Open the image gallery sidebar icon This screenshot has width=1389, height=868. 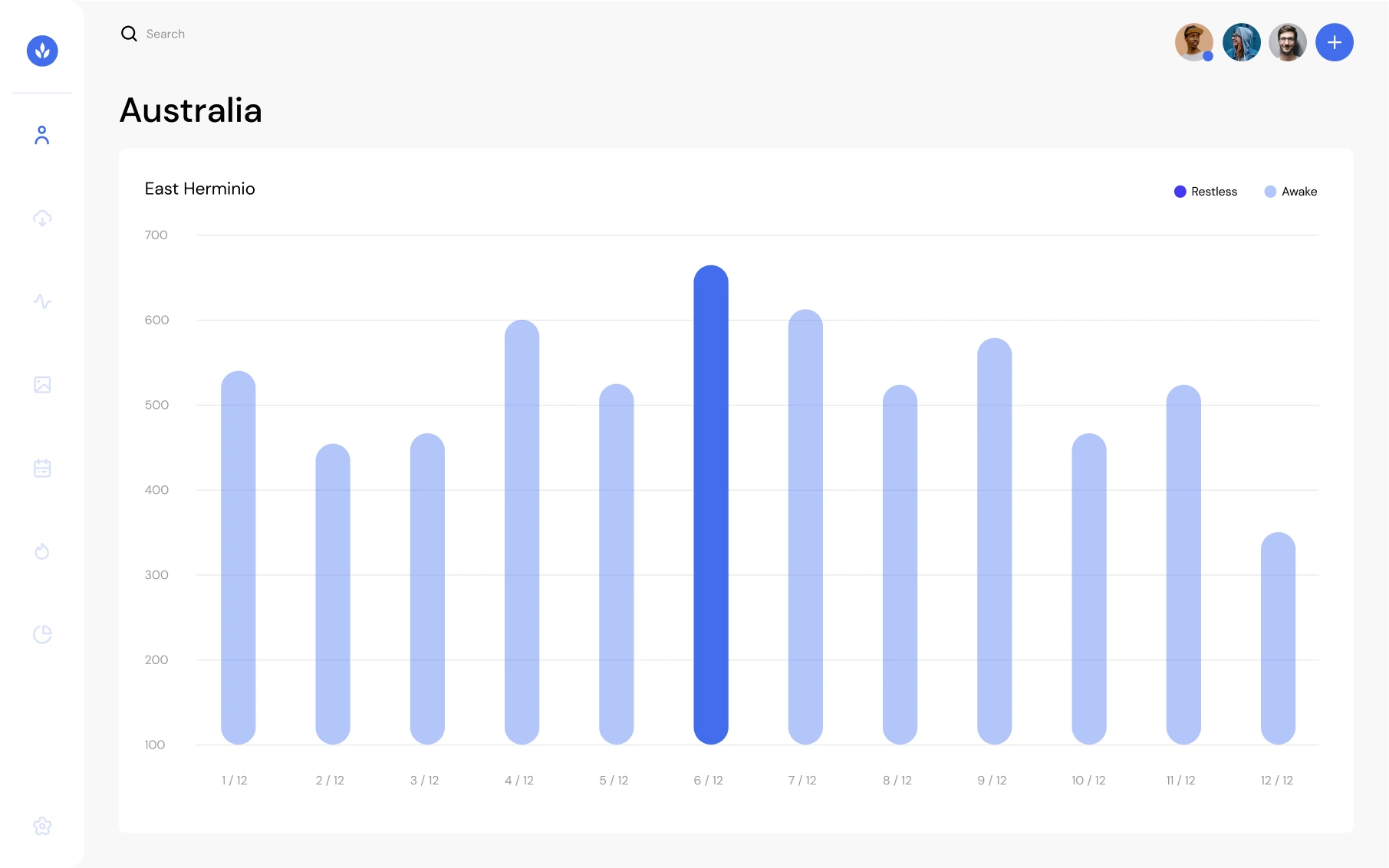[42, 385]
